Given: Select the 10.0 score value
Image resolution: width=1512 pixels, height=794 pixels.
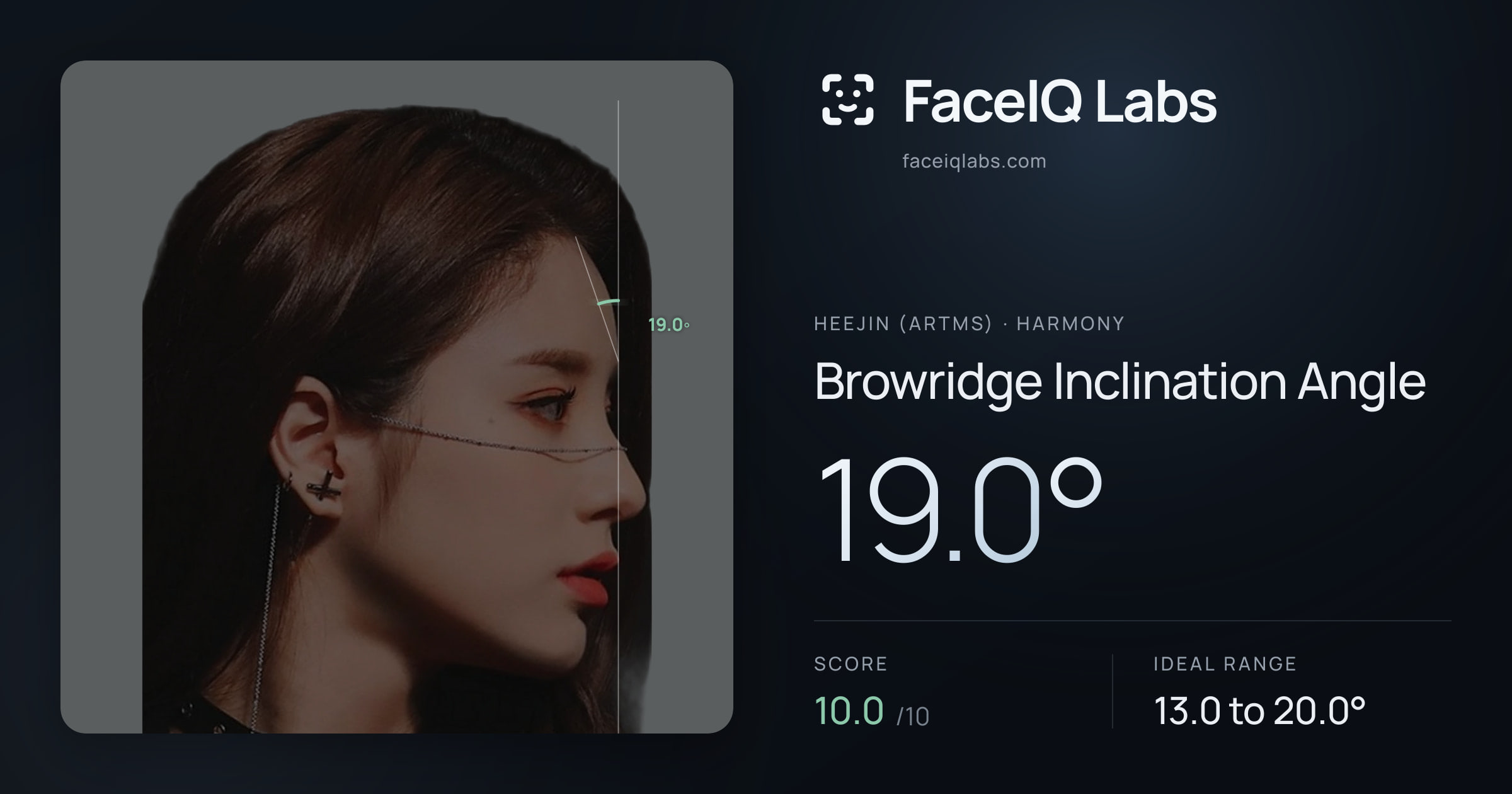Looking at the screenshot, I should 849,710.
